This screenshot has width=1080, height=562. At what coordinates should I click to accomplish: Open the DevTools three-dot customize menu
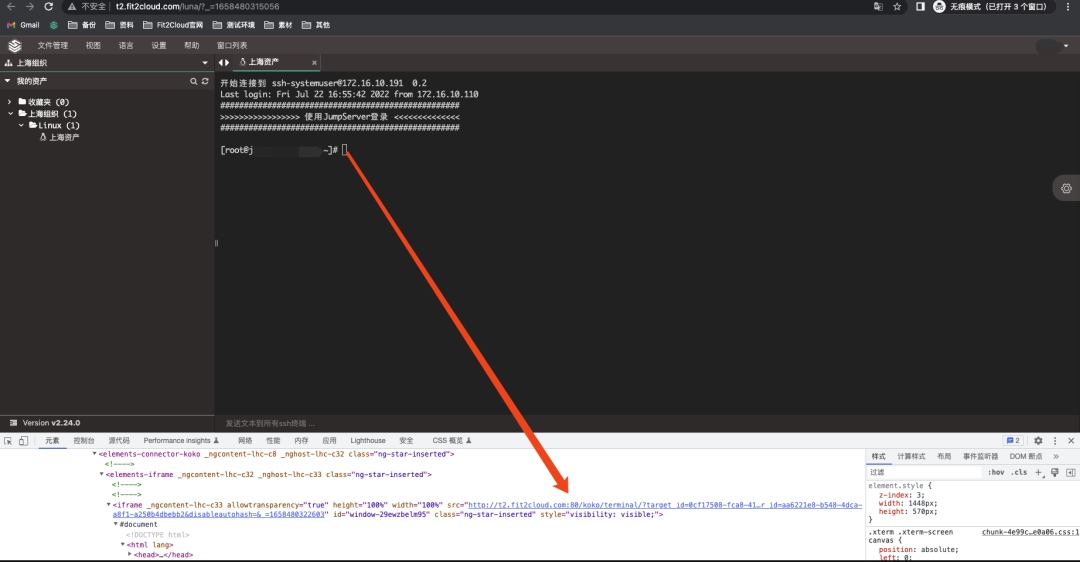1055,441
